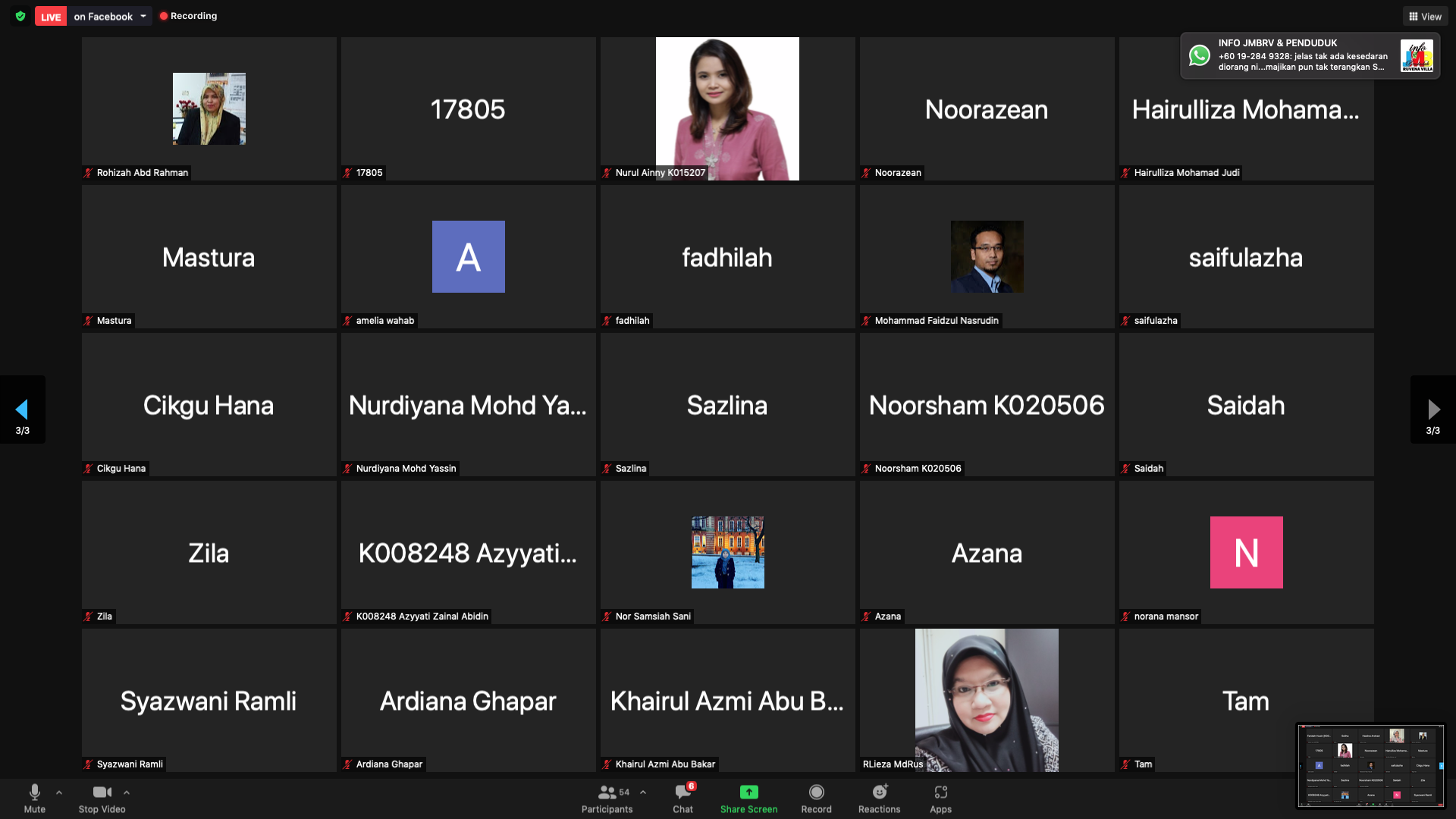The height and width of the screenshot is (819, 1456).
Task: Click the Zila participant tile
Action: 209,552
